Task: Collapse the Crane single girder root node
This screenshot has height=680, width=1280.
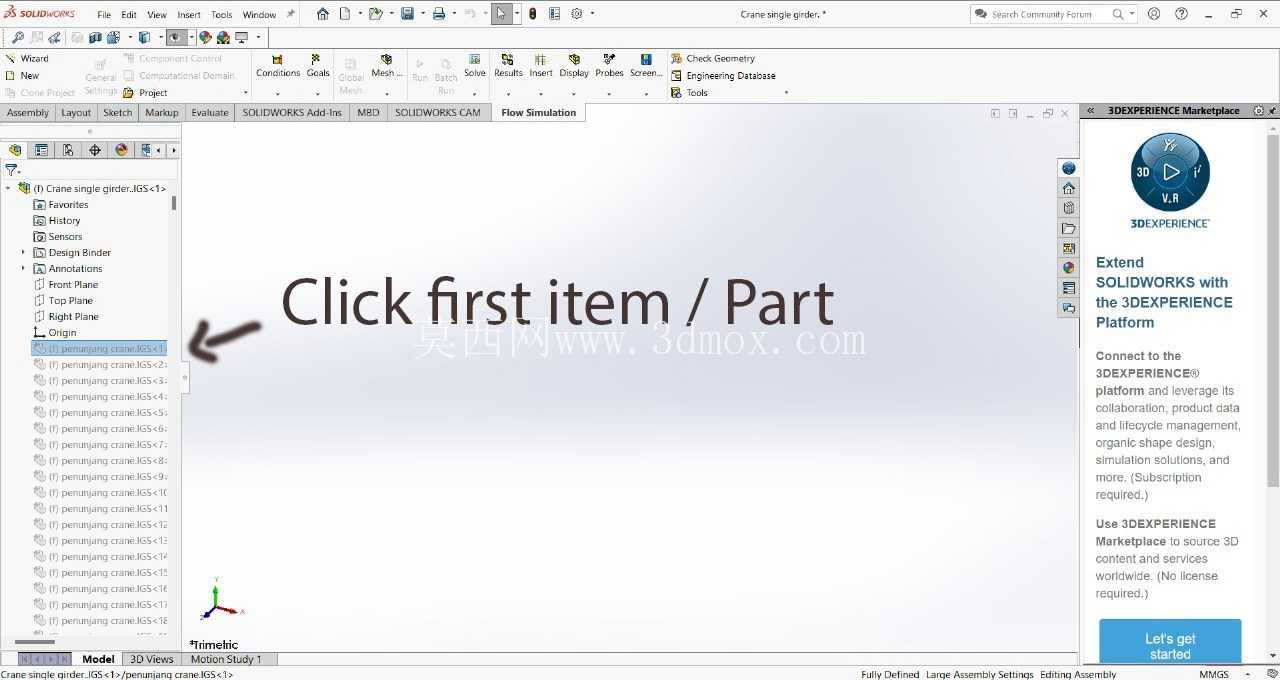Action: coord(8,188)
